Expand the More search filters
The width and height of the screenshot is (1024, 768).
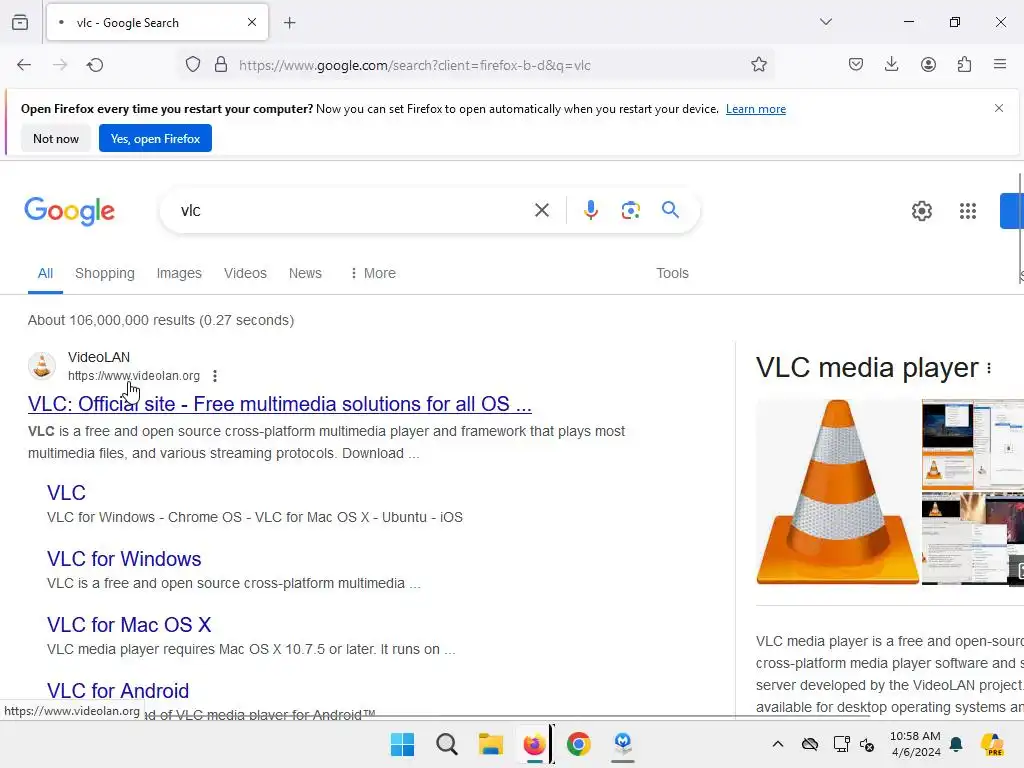coord(373,273)
